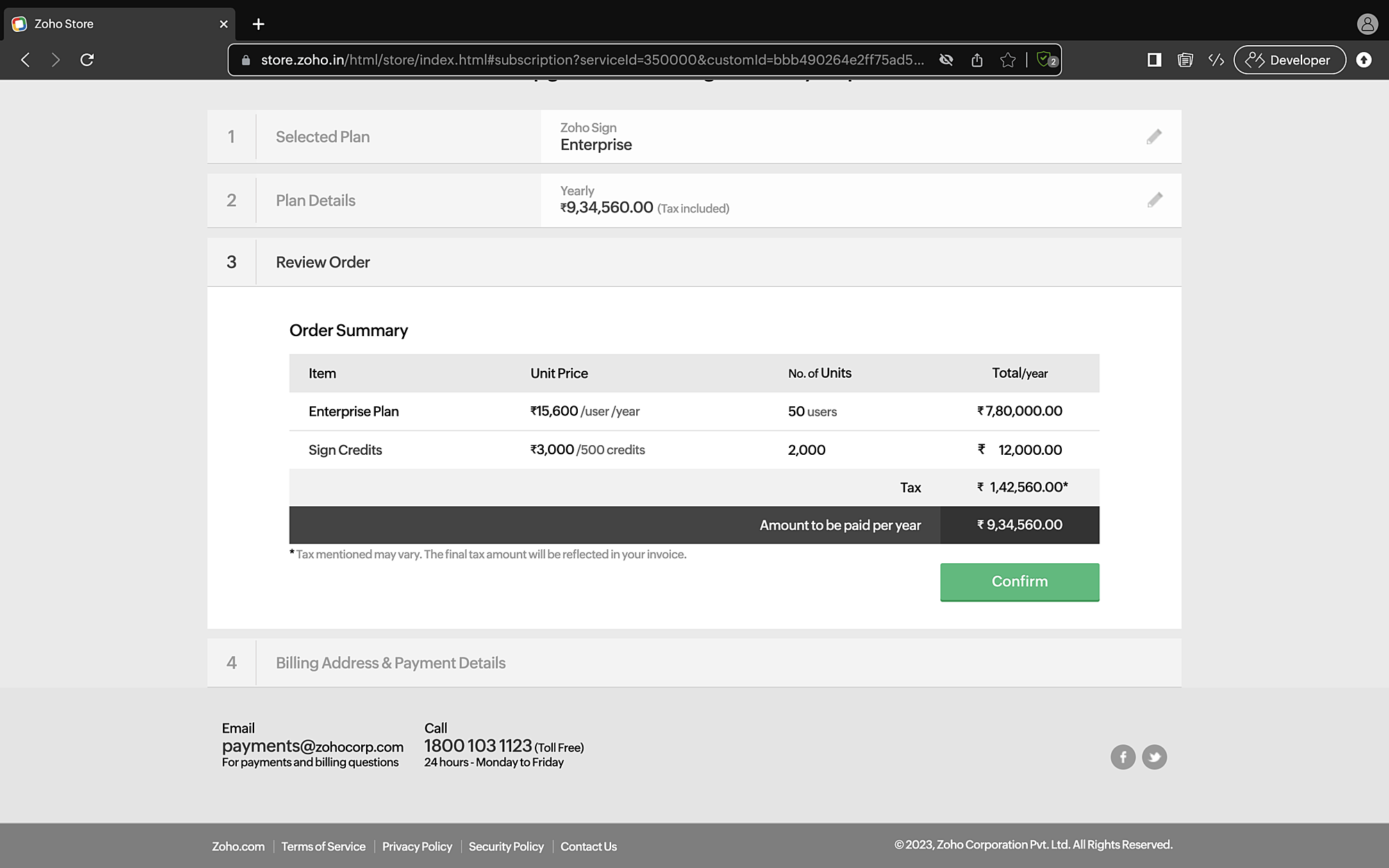Open the user profile avatar
1389x868 pixels.
point(1367,24)
